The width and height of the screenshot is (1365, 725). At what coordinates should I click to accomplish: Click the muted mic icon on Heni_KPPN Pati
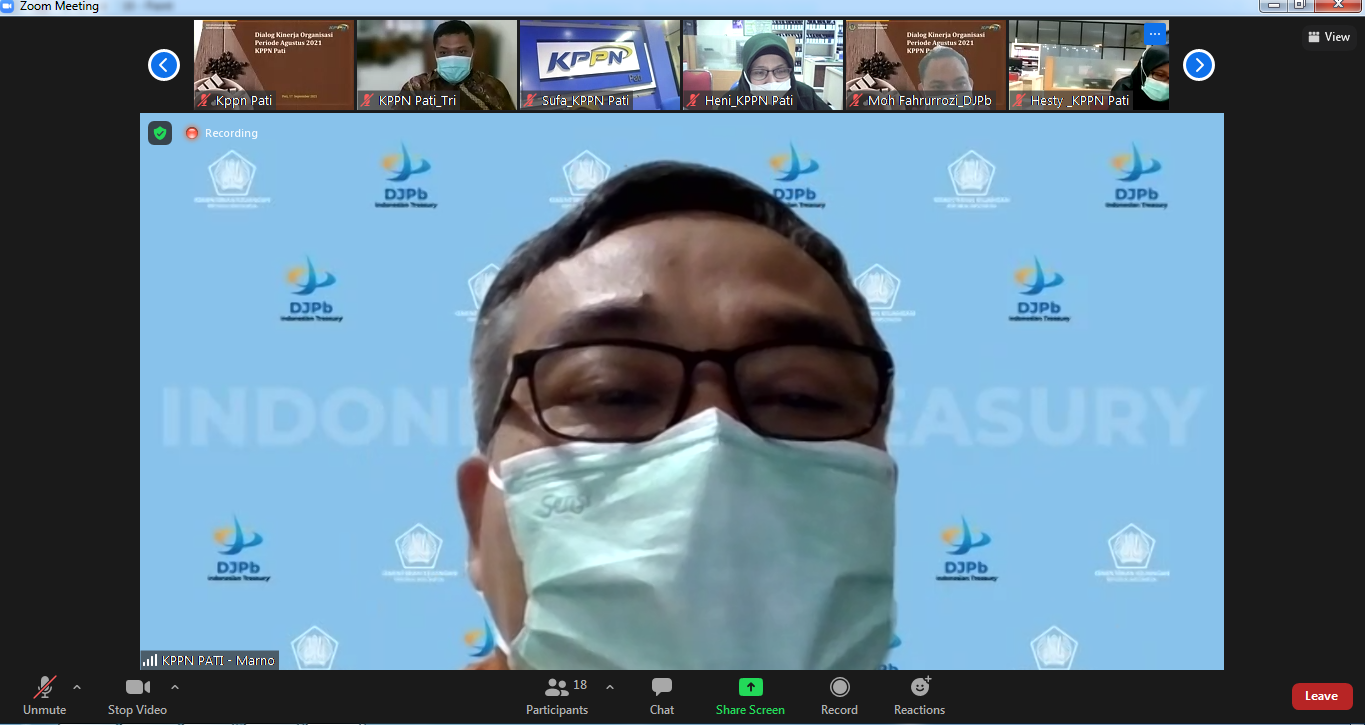[692, 100]
